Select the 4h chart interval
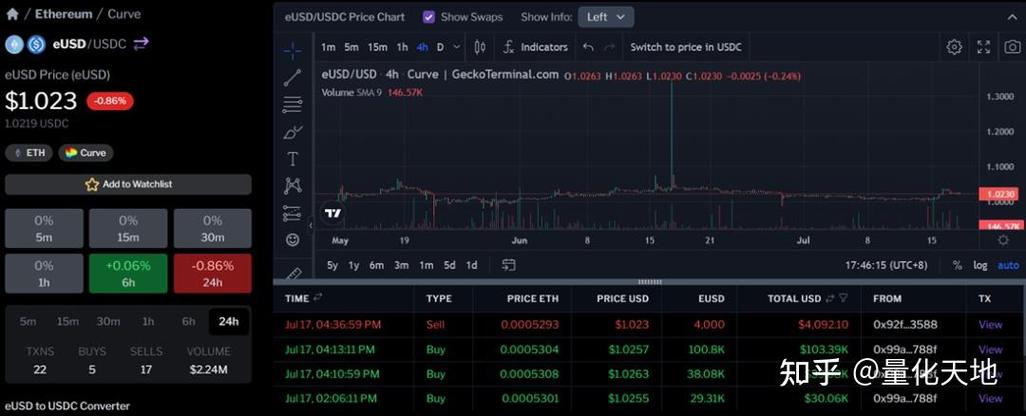 click(422, 47)
